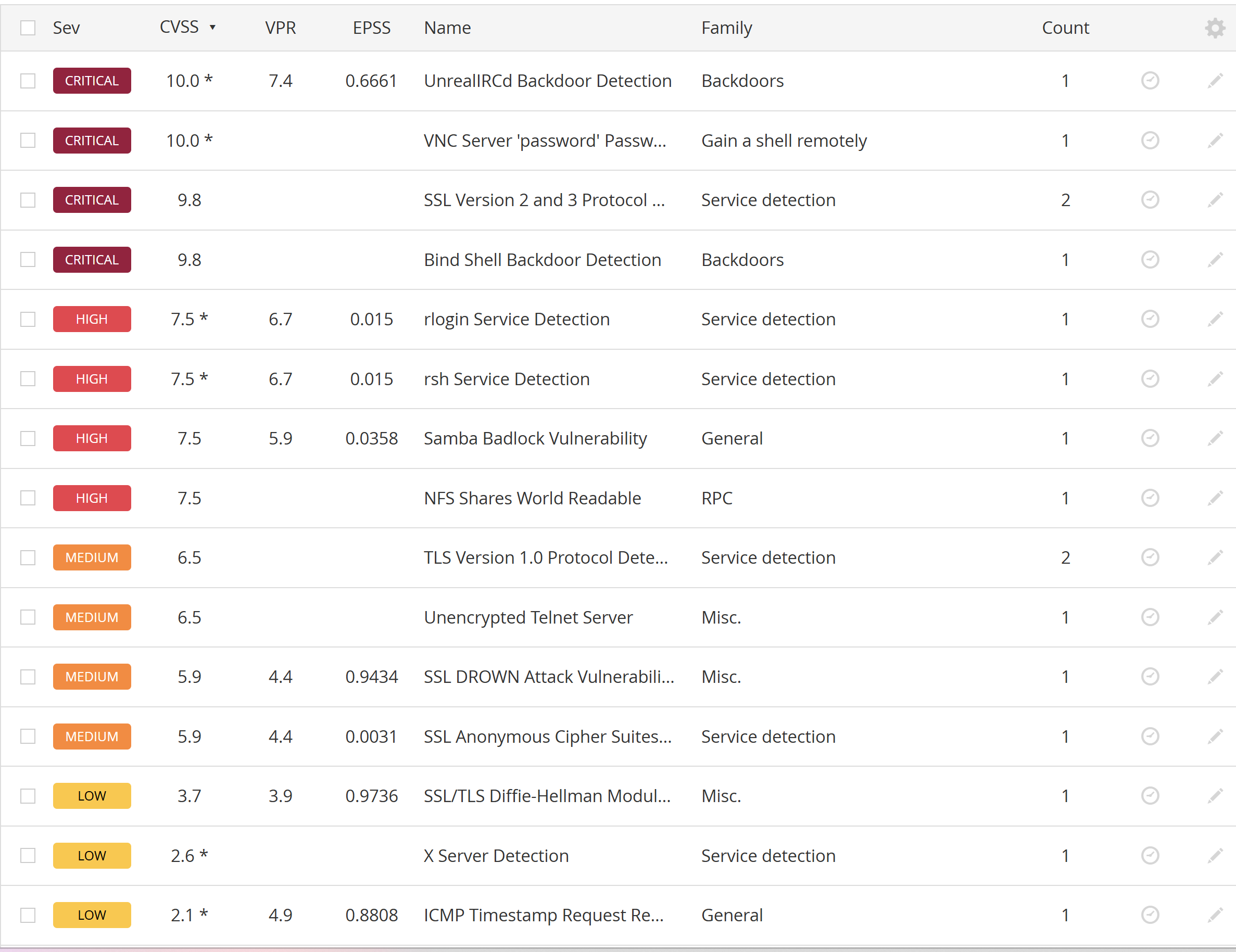The height and width of the screenshot is (952, 1236).
Task: Sort by the EPSS column header
Action: [x=371, y=28]
